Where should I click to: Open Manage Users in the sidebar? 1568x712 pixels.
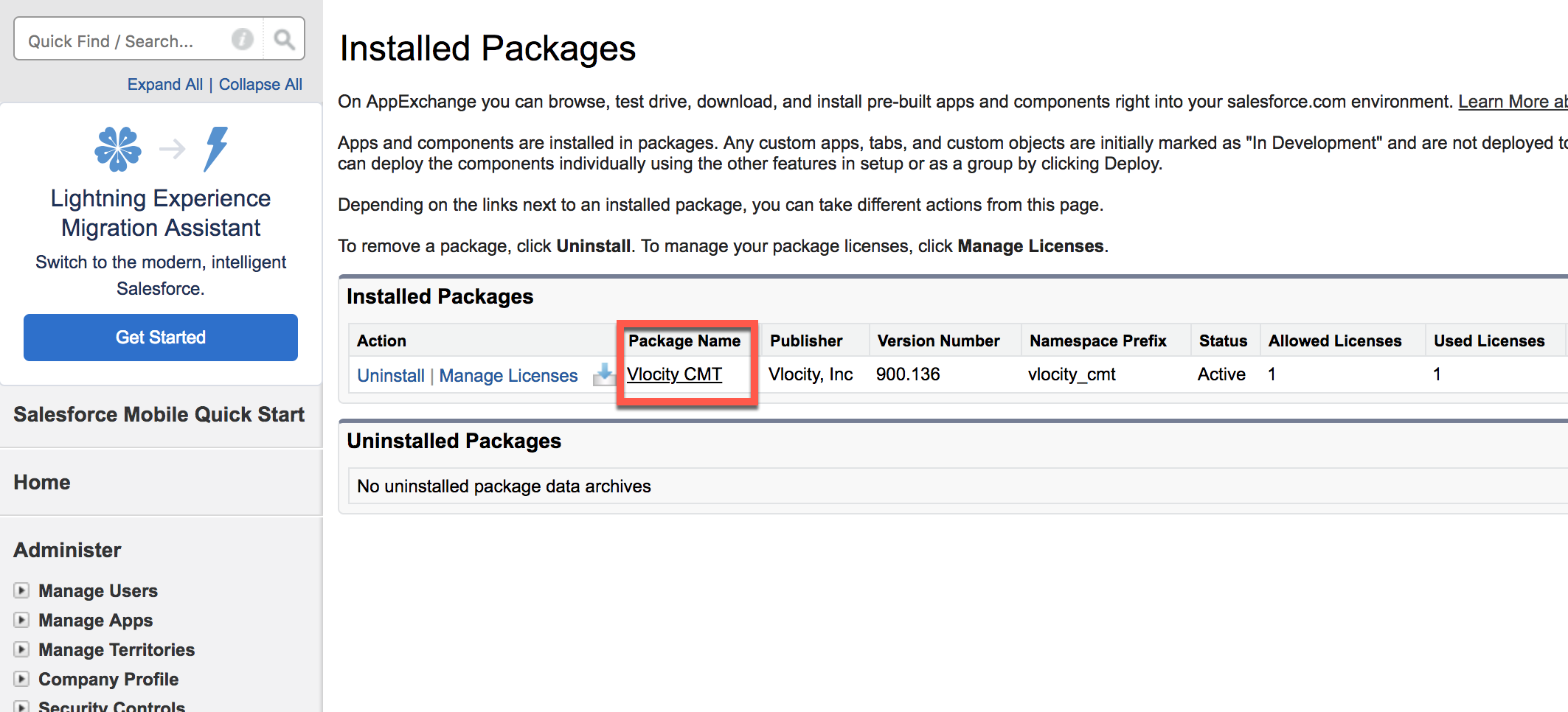[x=98, y=591]
